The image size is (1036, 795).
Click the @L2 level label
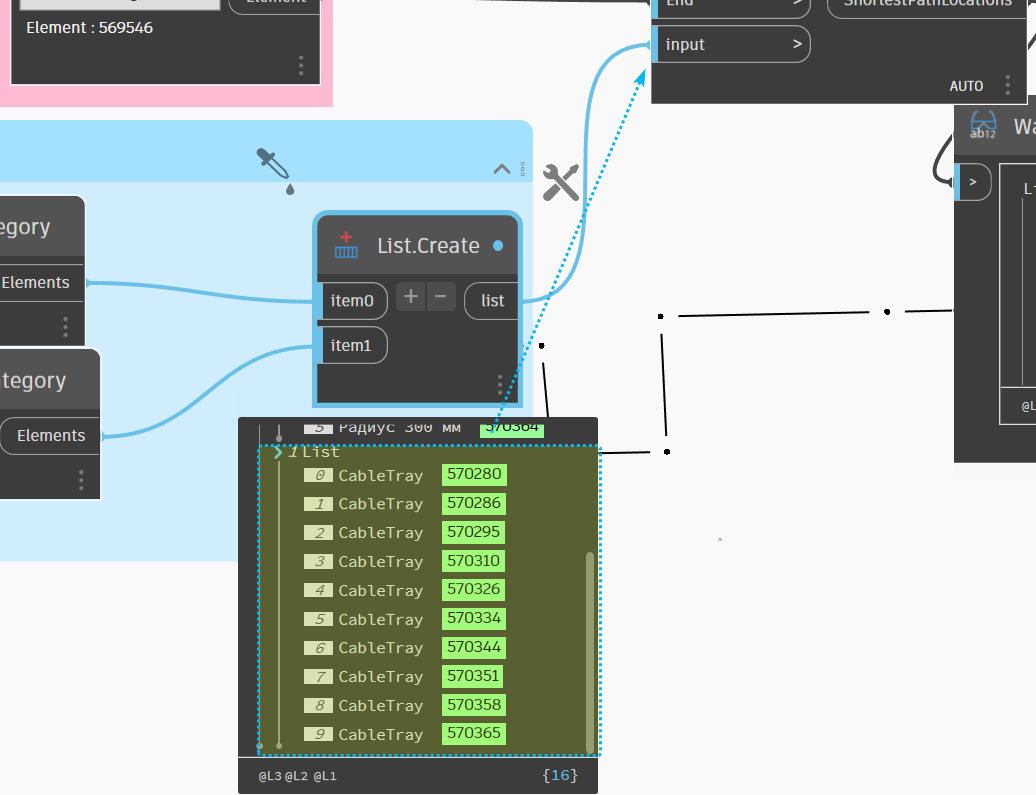(x=296, y=775)
